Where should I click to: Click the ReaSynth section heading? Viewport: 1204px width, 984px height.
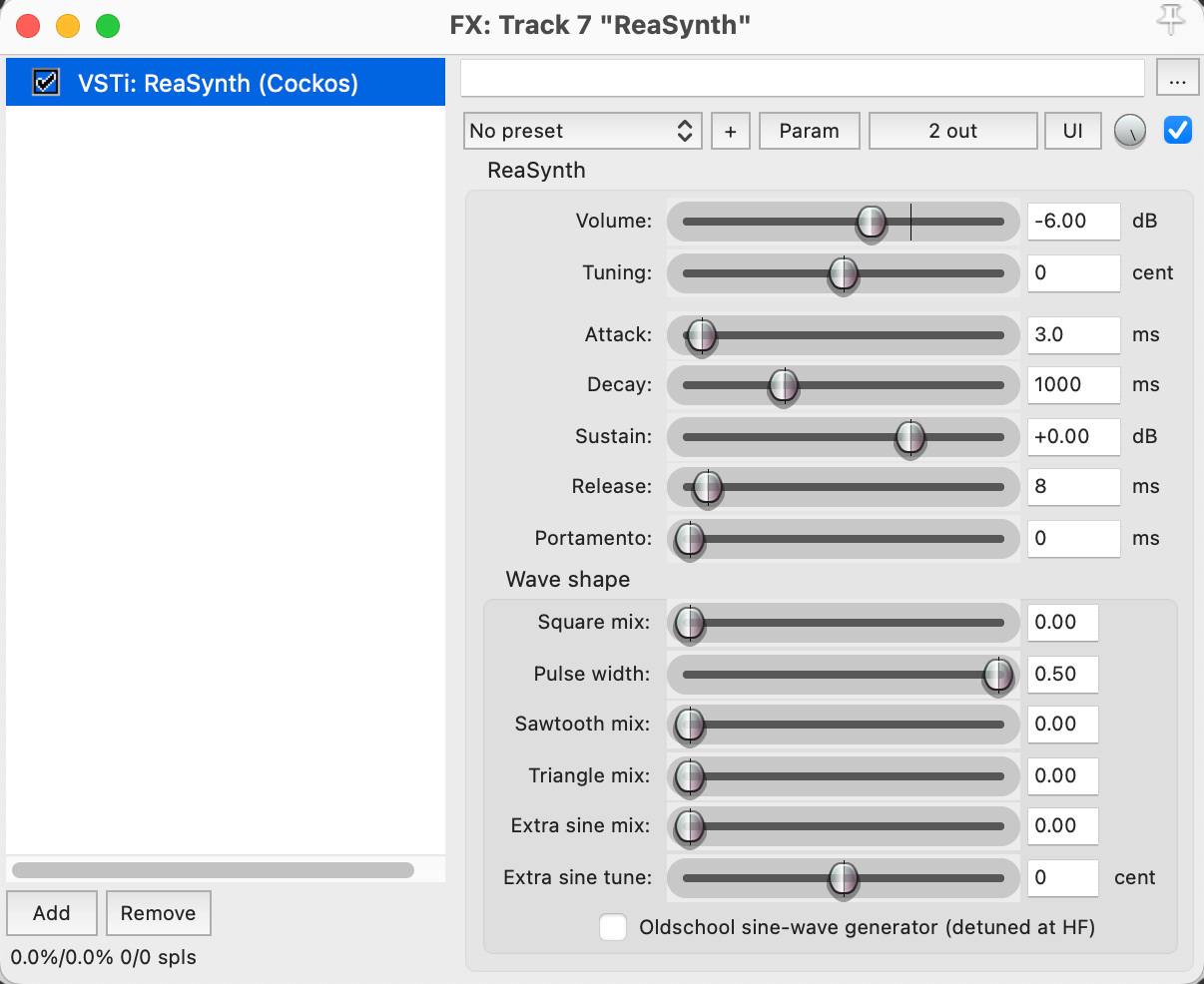coord(536,170)
